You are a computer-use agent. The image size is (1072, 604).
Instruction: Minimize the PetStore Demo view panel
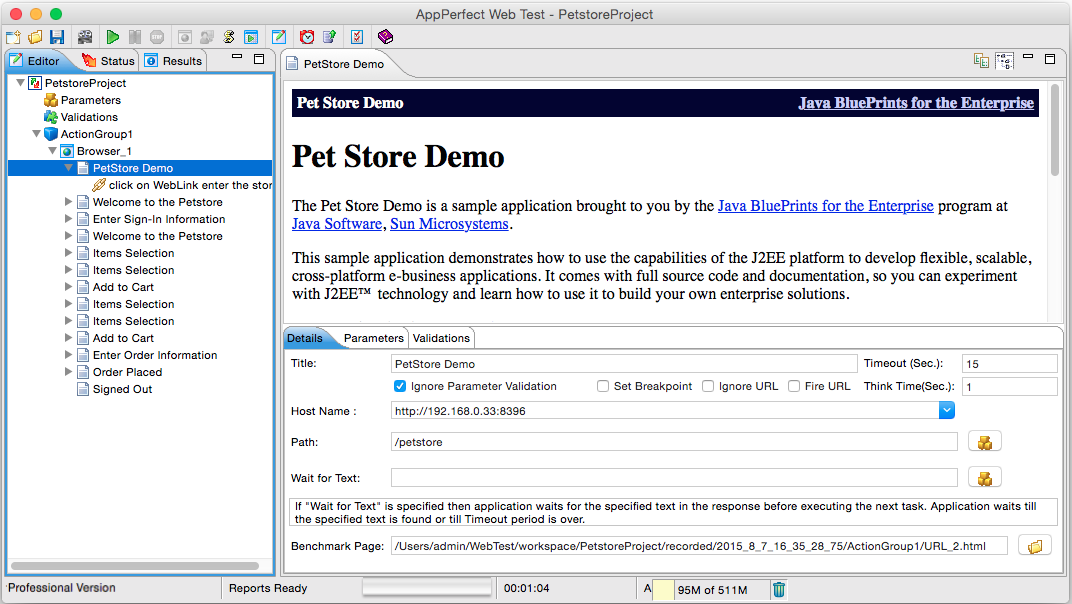pyautogui.click(x=1028, y=57)
